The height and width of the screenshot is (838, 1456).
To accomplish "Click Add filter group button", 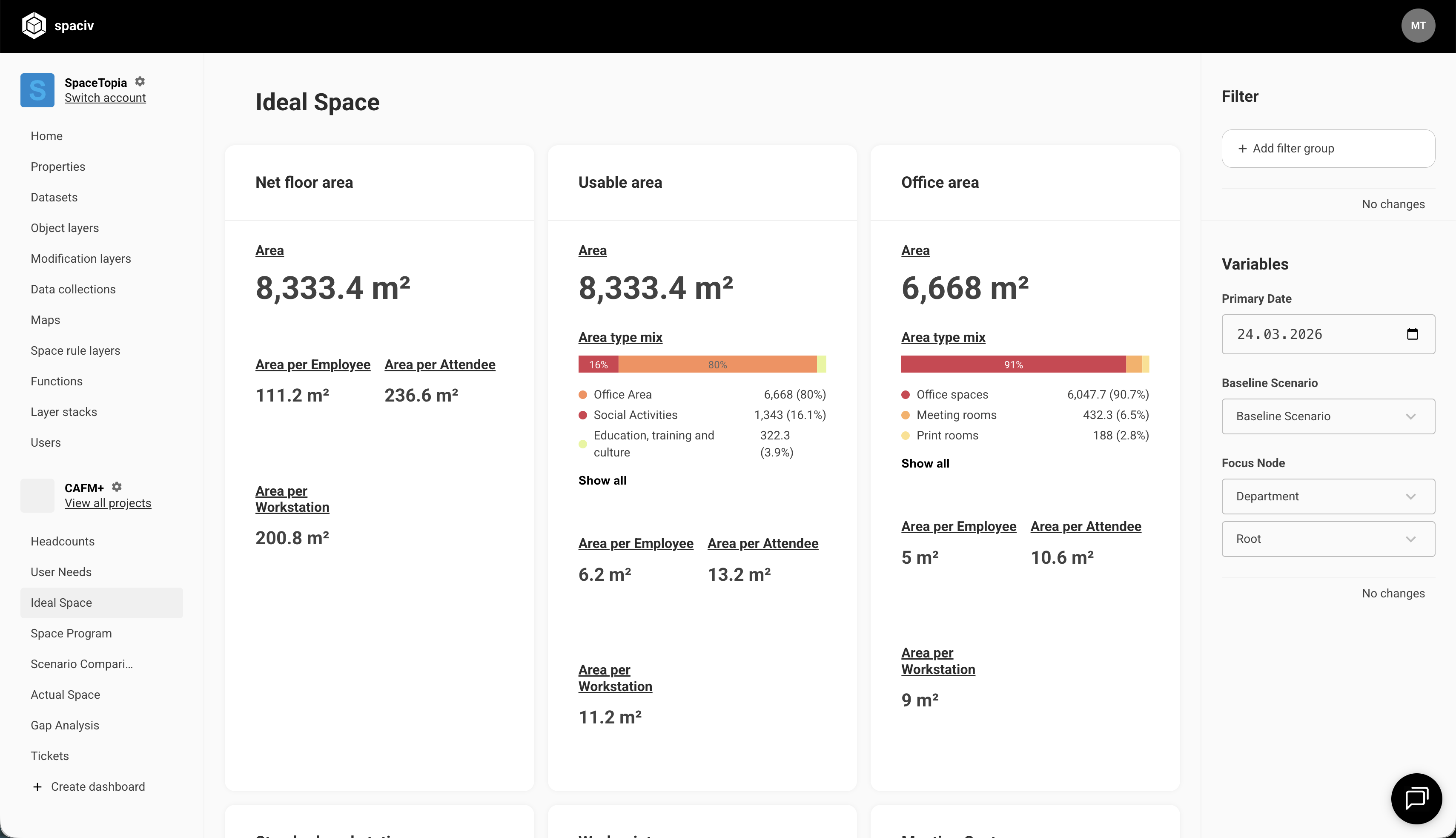I will pyautogui.click(x=1328, y=149).
